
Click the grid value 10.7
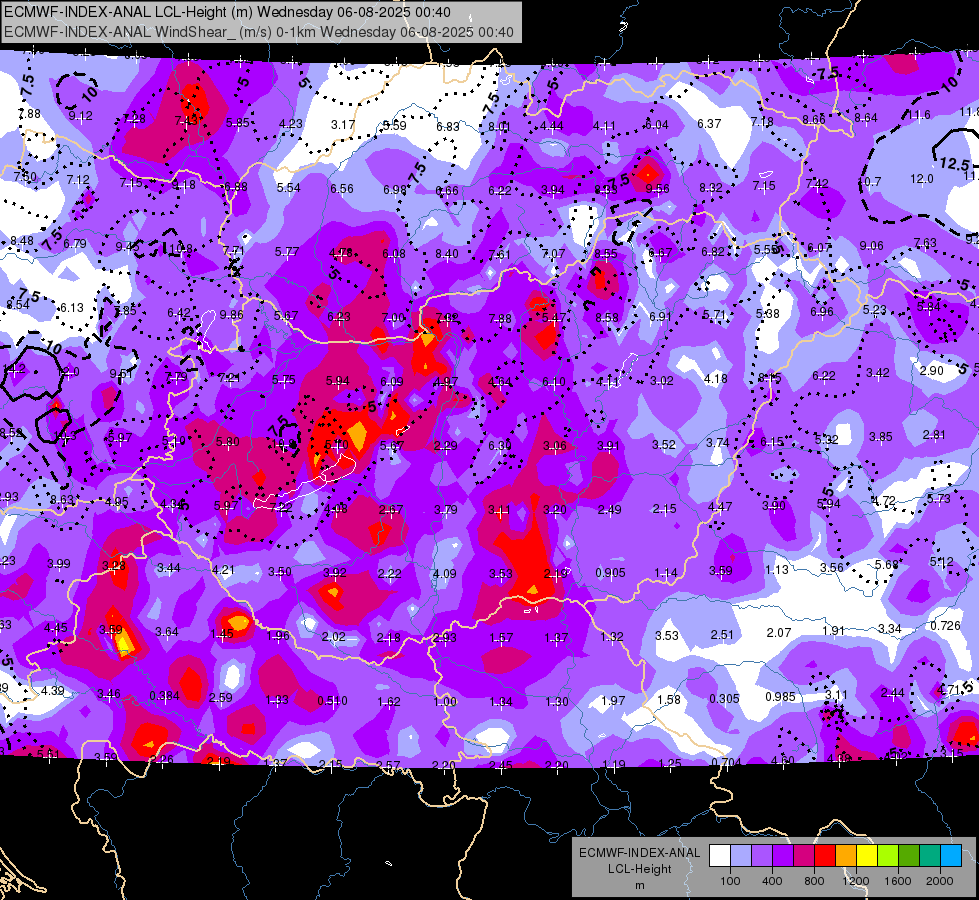869,182
